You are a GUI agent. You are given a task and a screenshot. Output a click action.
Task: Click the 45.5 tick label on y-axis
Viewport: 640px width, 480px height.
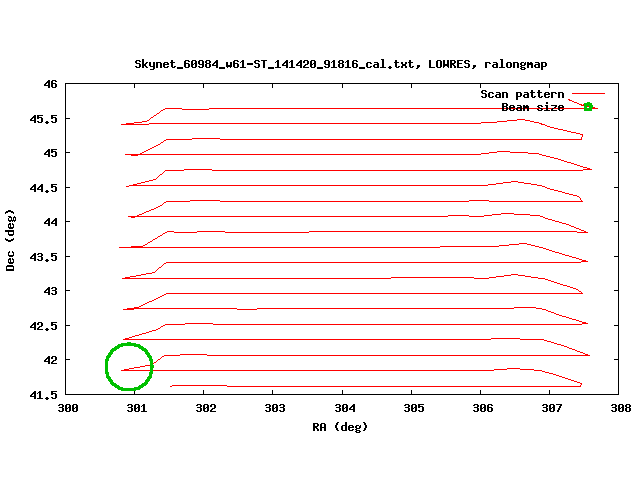(43, 119)
